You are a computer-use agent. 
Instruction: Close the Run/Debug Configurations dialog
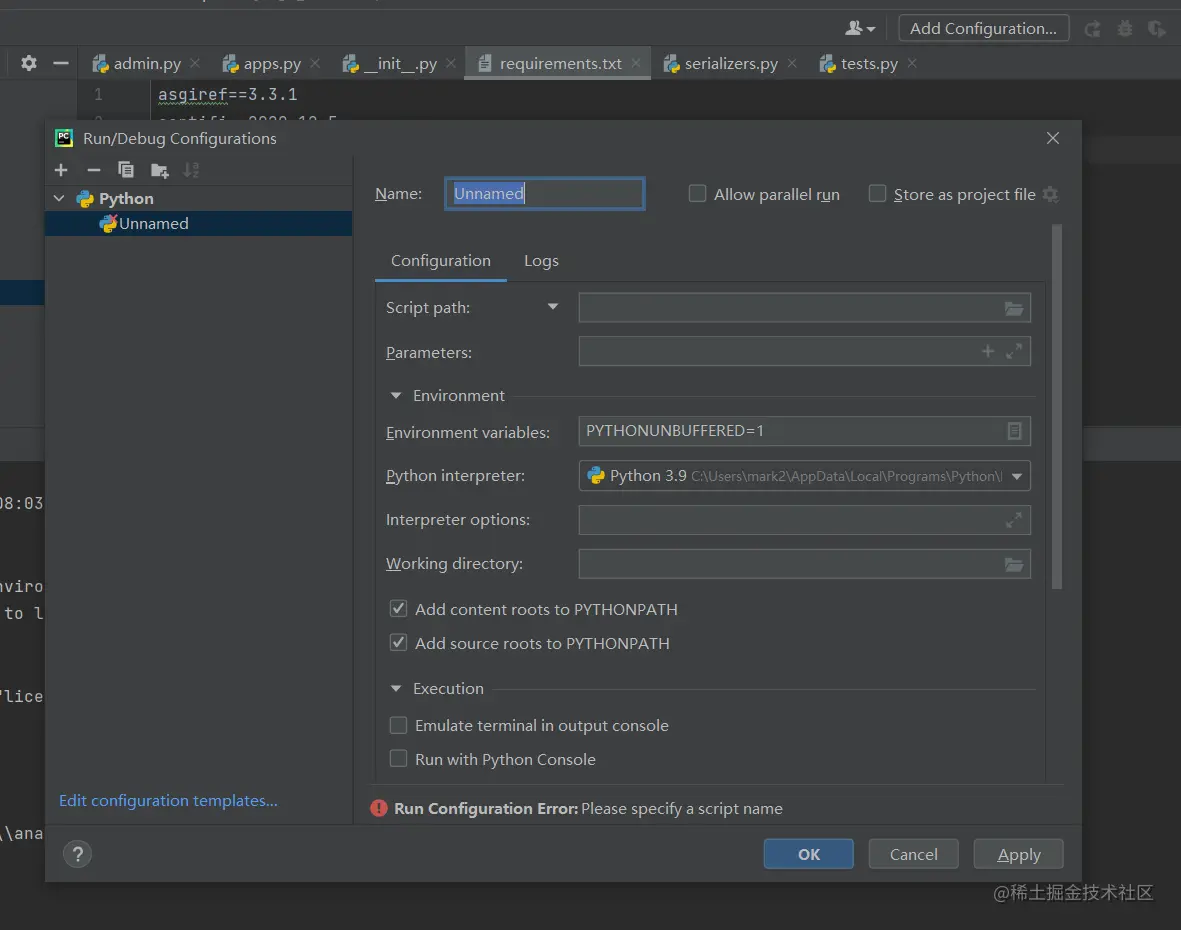(1052, 138)
